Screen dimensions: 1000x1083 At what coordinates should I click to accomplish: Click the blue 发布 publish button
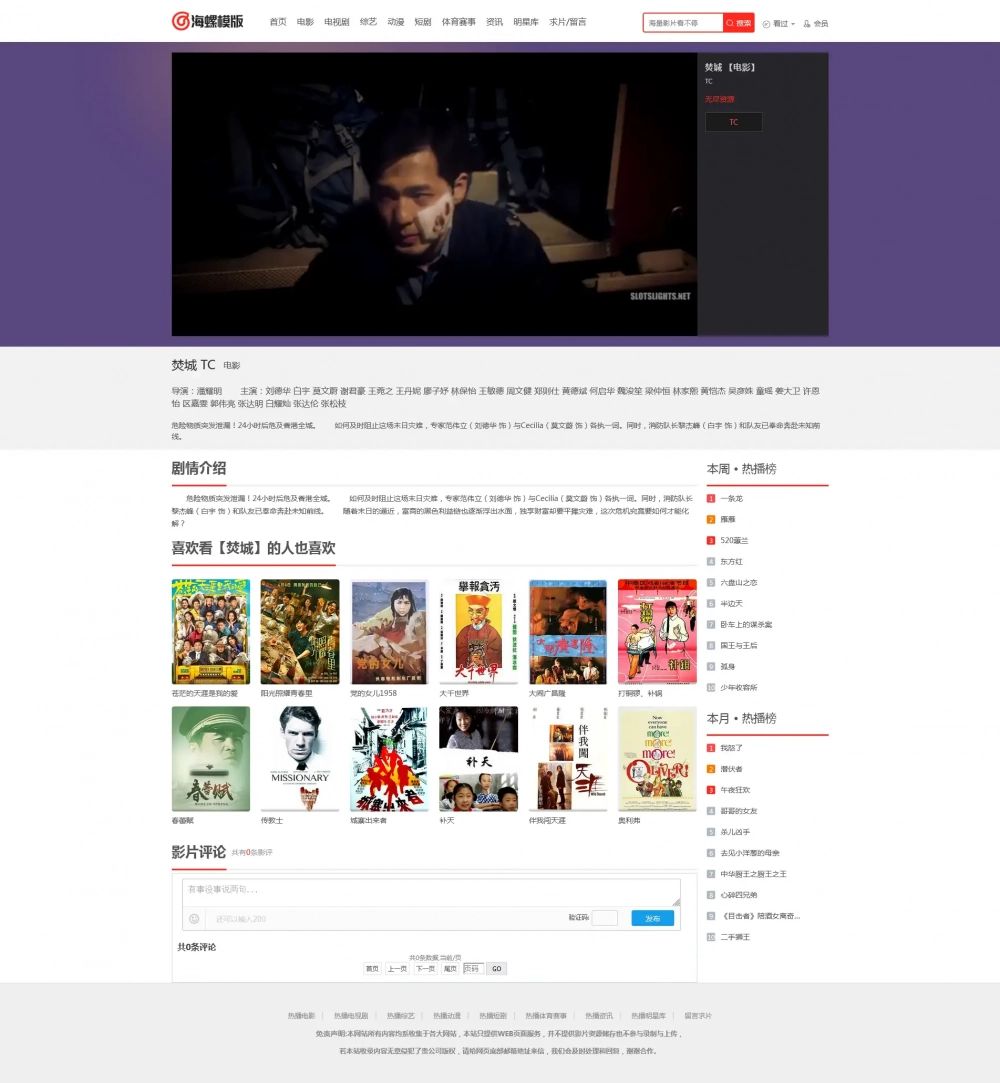pyautogui.click(x=653, y=918)
